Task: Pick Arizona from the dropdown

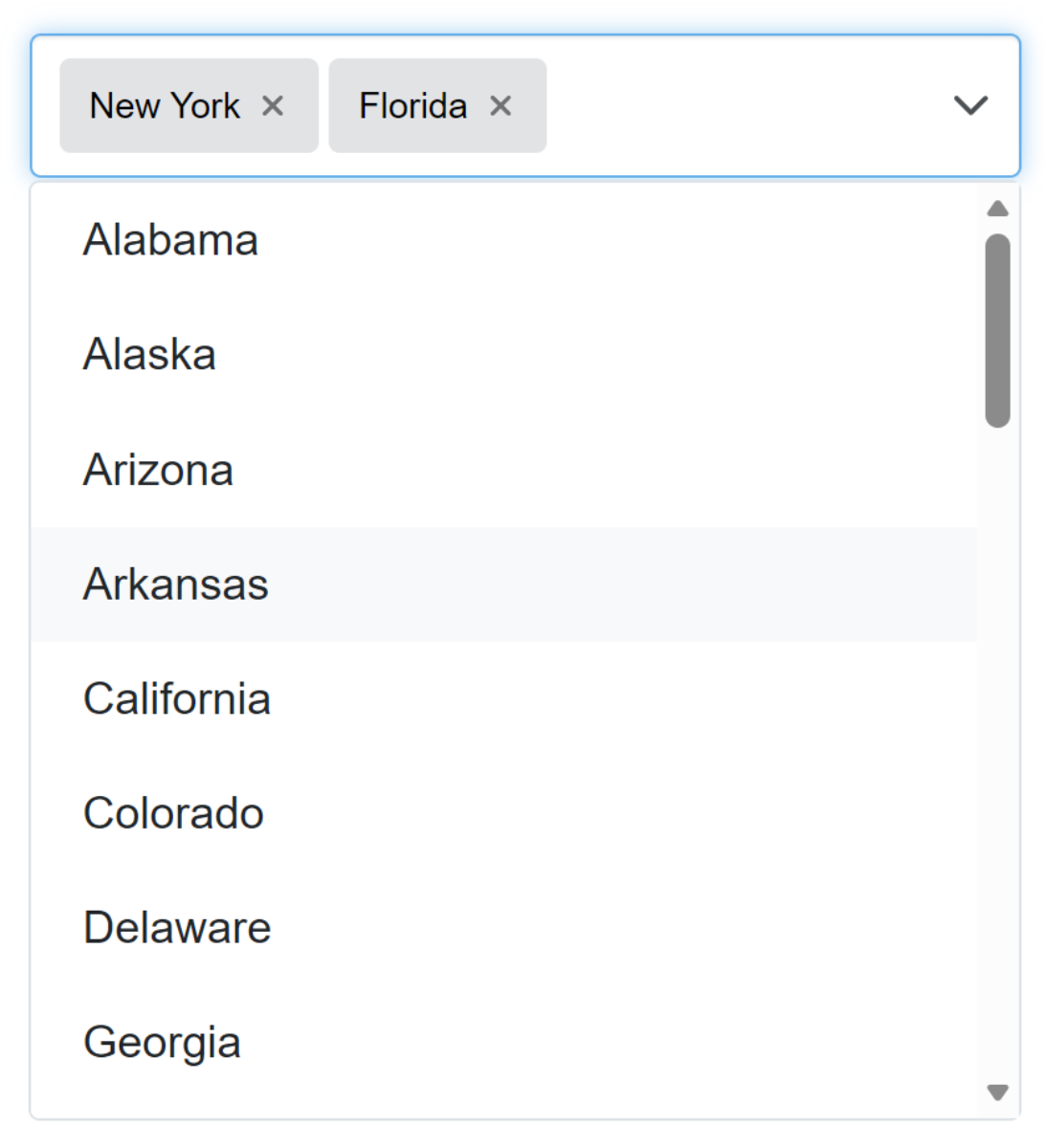Action: click(158, 470)
